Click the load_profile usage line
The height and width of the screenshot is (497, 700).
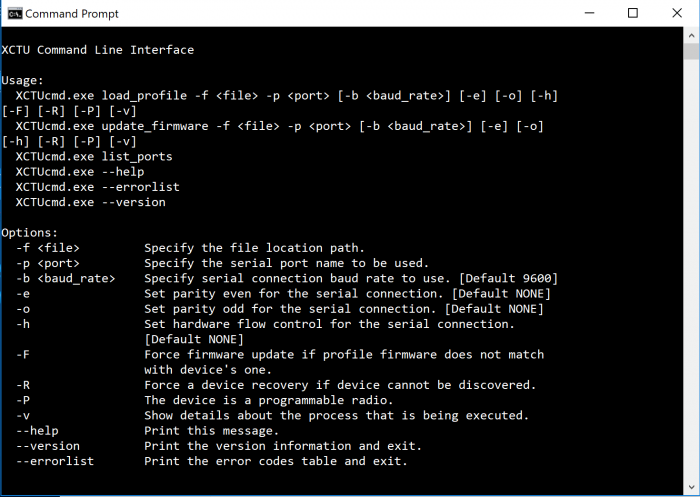coord(280,103)
